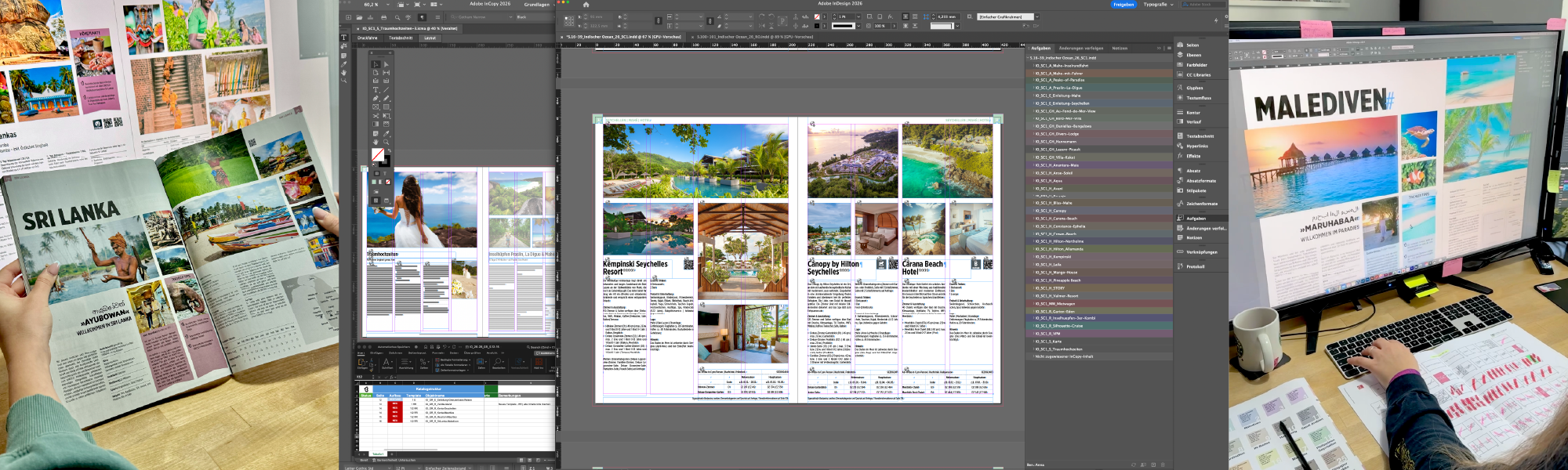Select the S.100-101_Indischer Ozean document tab
The width and height of the screenshot is (1568, 470).
click(753, 37)
